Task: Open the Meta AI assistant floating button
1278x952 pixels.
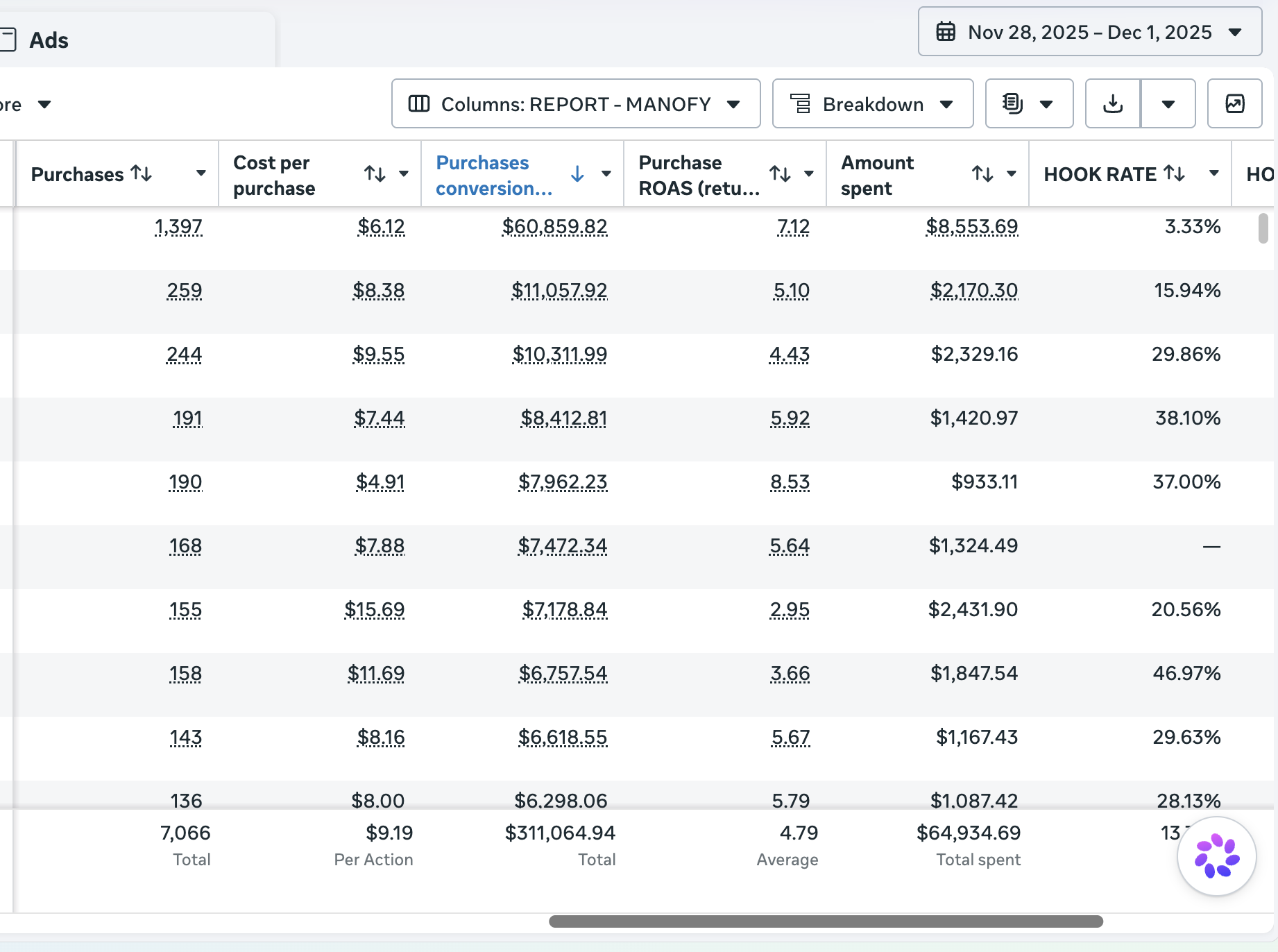Action: click(x=1217, y=856)
